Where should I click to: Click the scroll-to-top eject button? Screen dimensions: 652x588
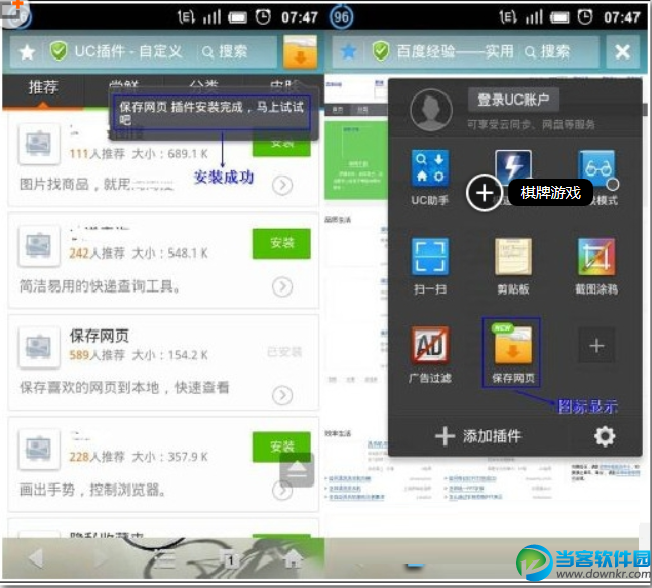[x=296, y=470]
